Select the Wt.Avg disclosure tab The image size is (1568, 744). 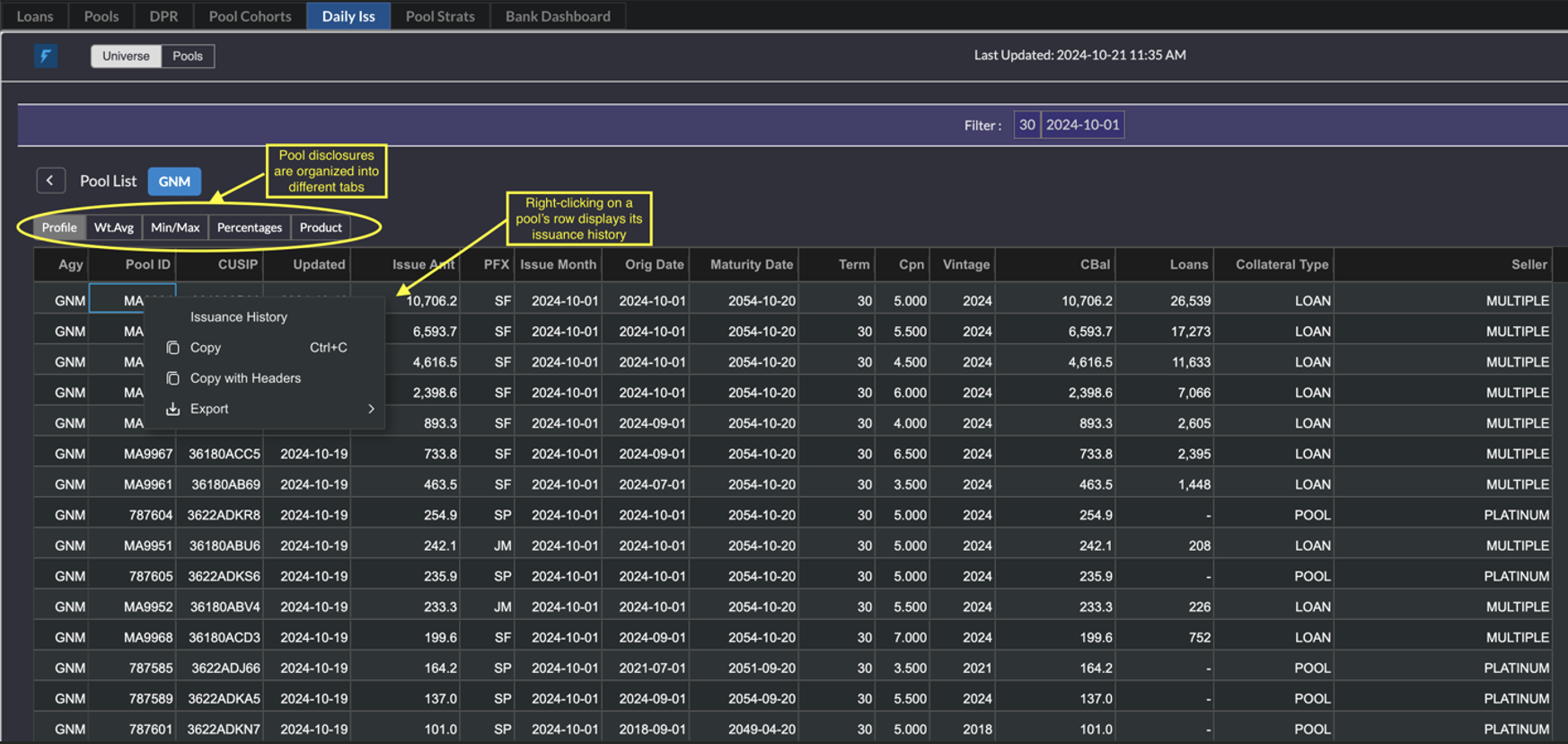pos(114,227)
